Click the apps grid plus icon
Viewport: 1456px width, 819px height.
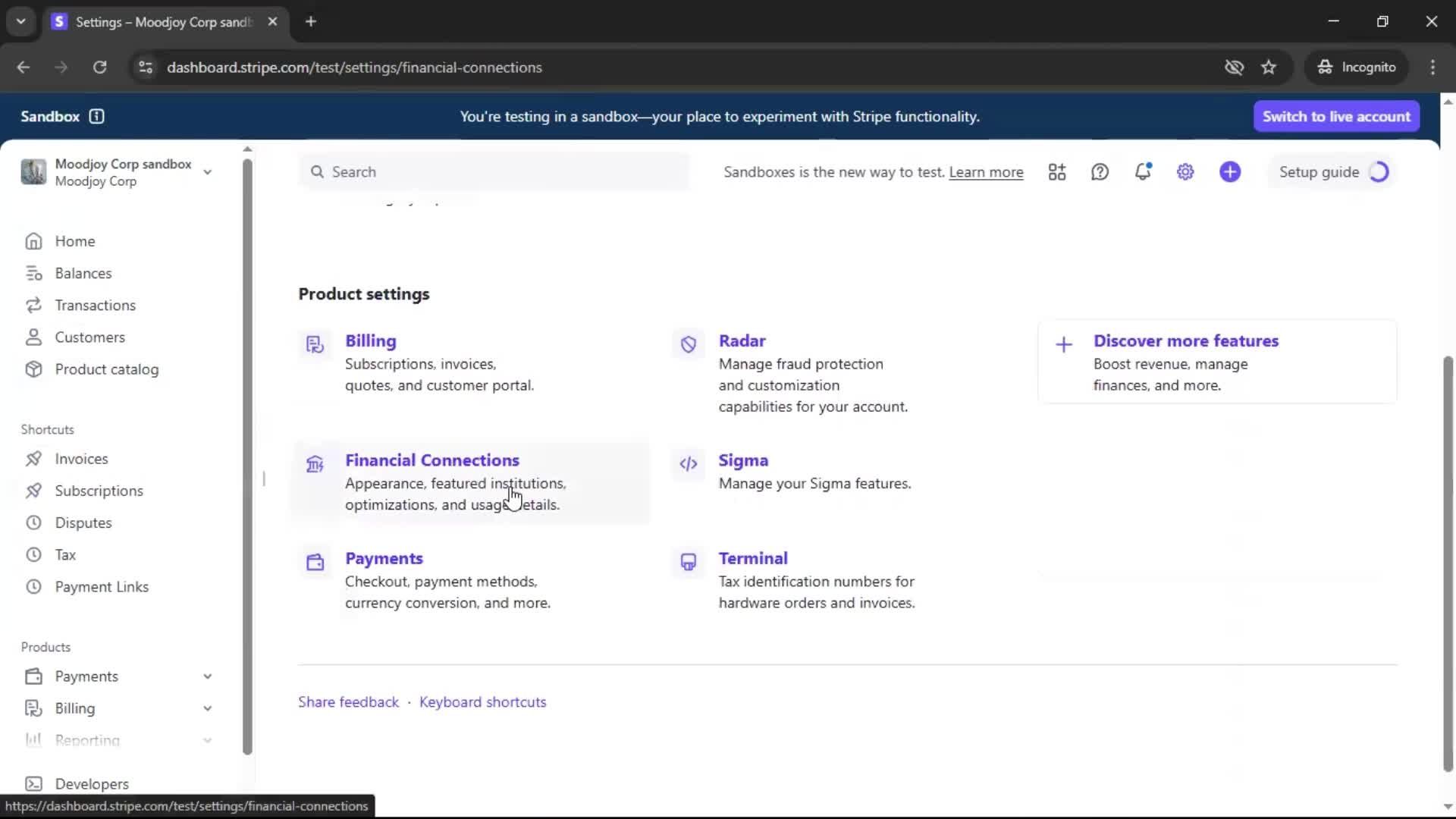tap(1057, 172)
